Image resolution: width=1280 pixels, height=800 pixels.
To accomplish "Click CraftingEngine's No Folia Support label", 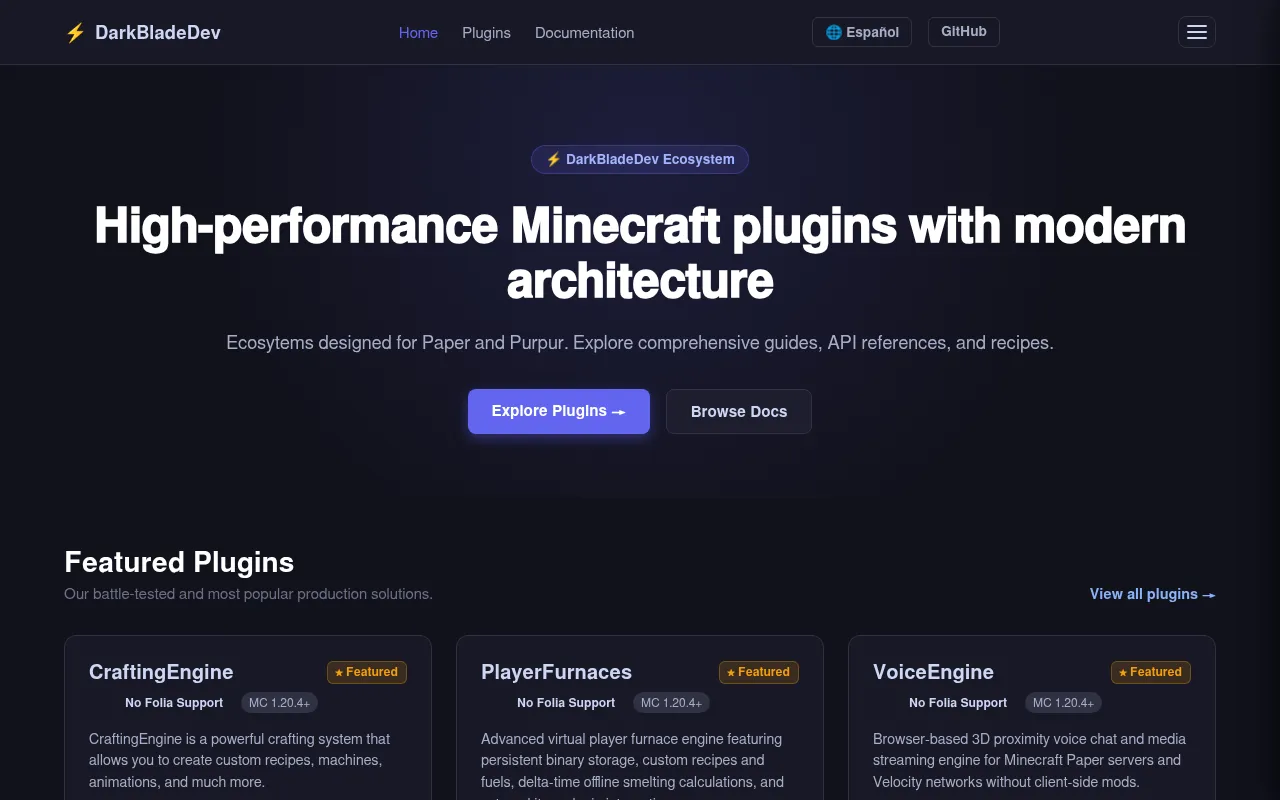I will pyautogui.click(x=174, y=703).
